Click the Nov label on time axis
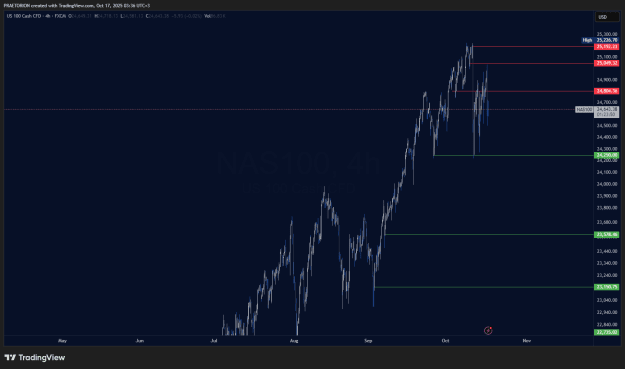Viewport: 625px width, 369px height. tap(527, 341)
